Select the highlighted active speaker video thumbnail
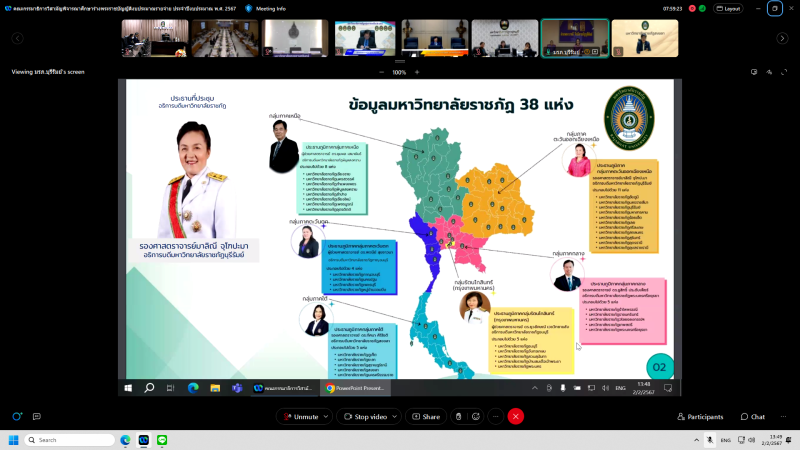The height and width of the screenshot is (450, 800). coord(574,38)
